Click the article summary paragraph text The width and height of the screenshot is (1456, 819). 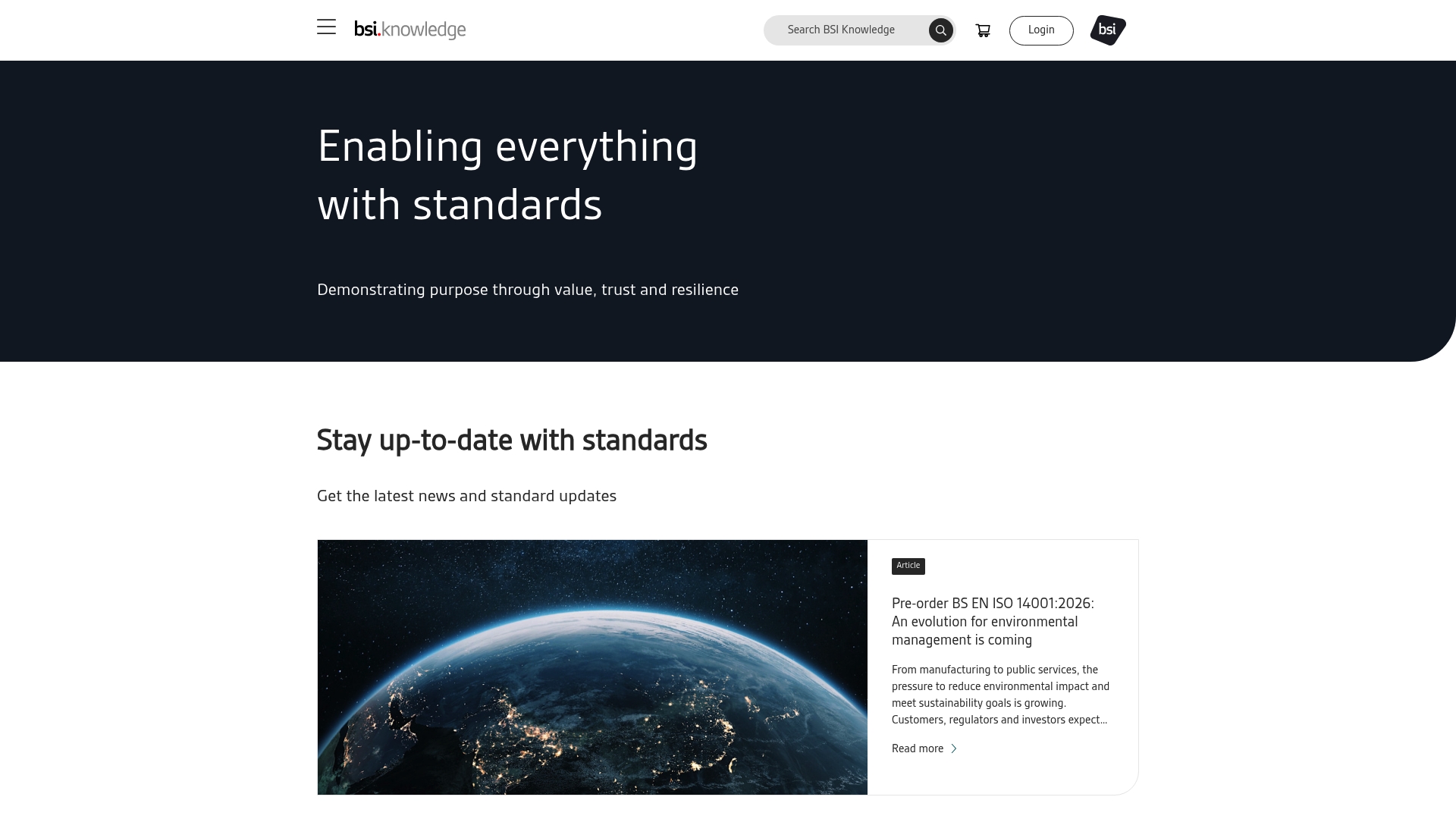click(x=1000, y=694)
